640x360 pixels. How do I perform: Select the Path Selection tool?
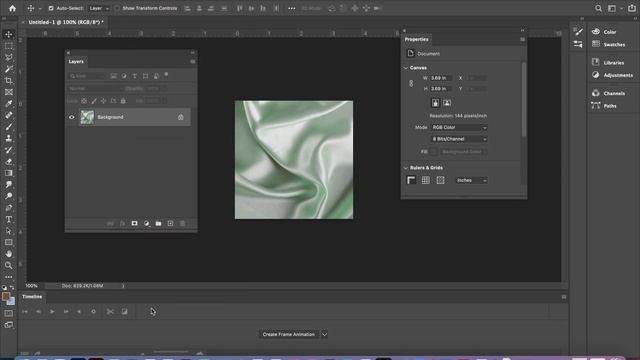(9, 231)
